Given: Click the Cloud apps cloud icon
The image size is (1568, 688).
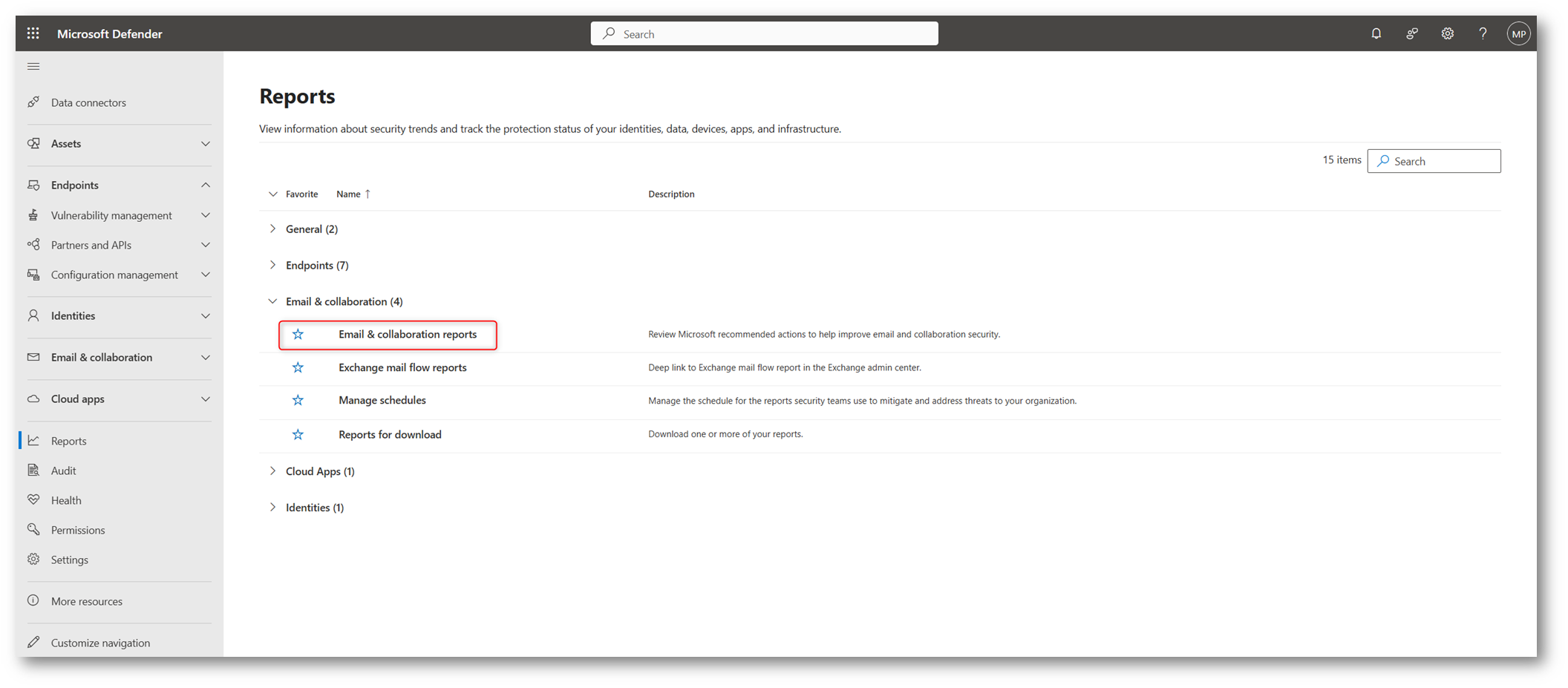Looking at the screenshot, I should point(33,399).
